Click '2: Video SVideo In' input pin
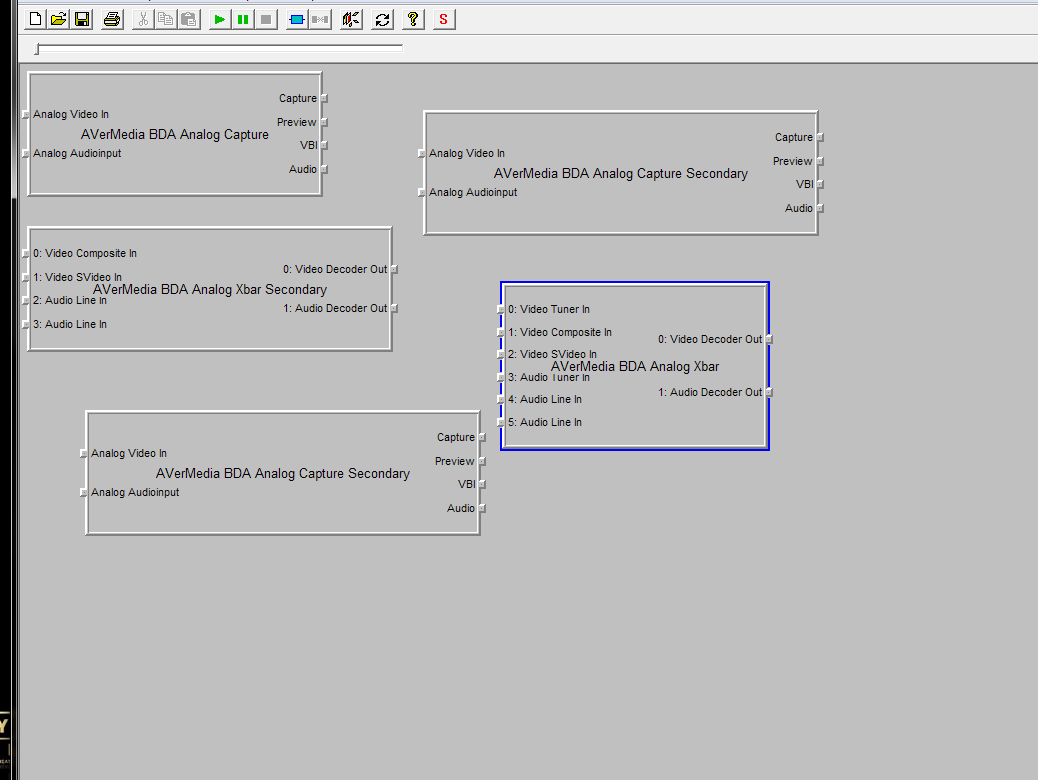1038x780 pixels. click(500, 354)
